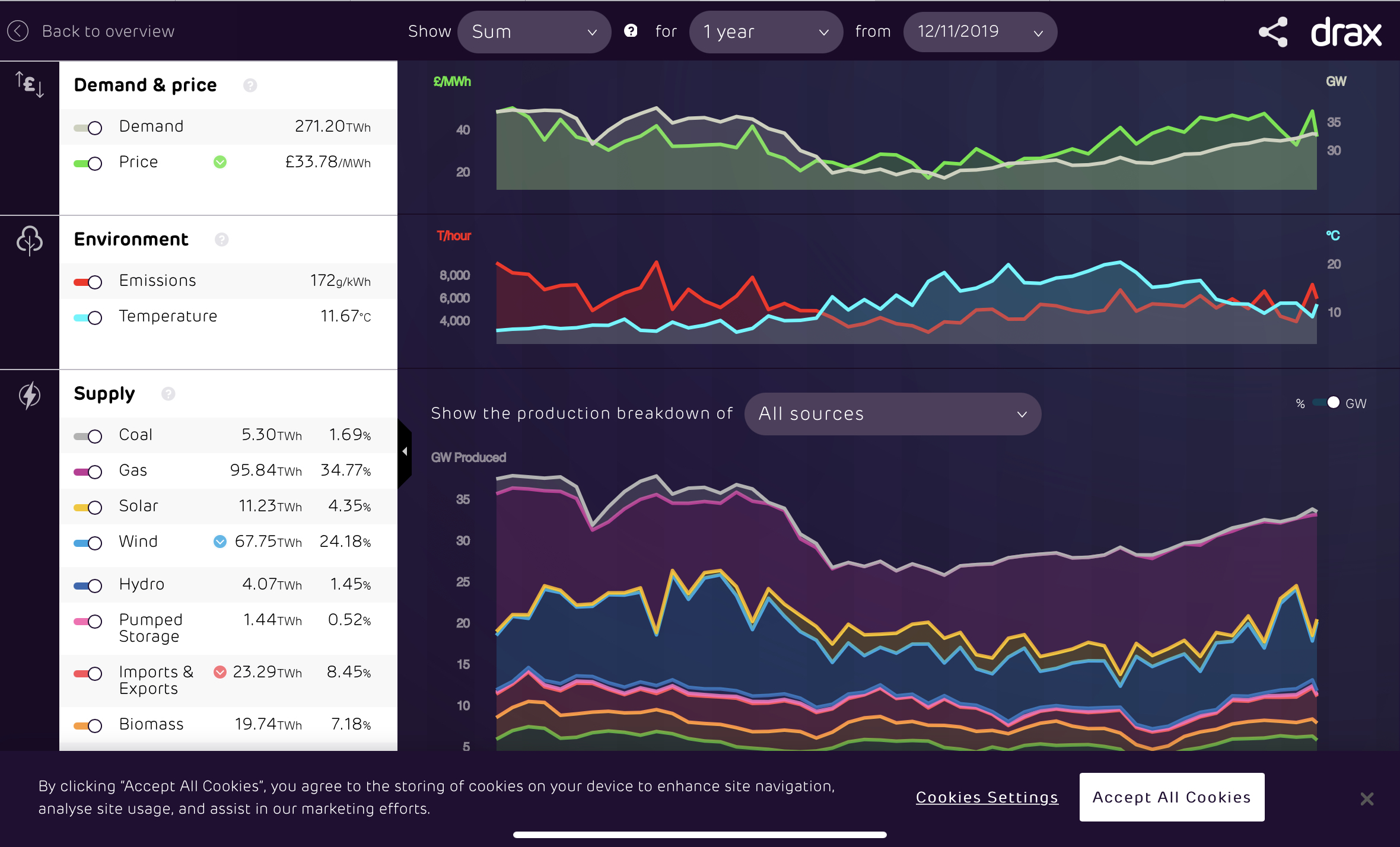Expand the All sources breakdown dropdown
Screen dimensions: 1400x847
point(892,414)
